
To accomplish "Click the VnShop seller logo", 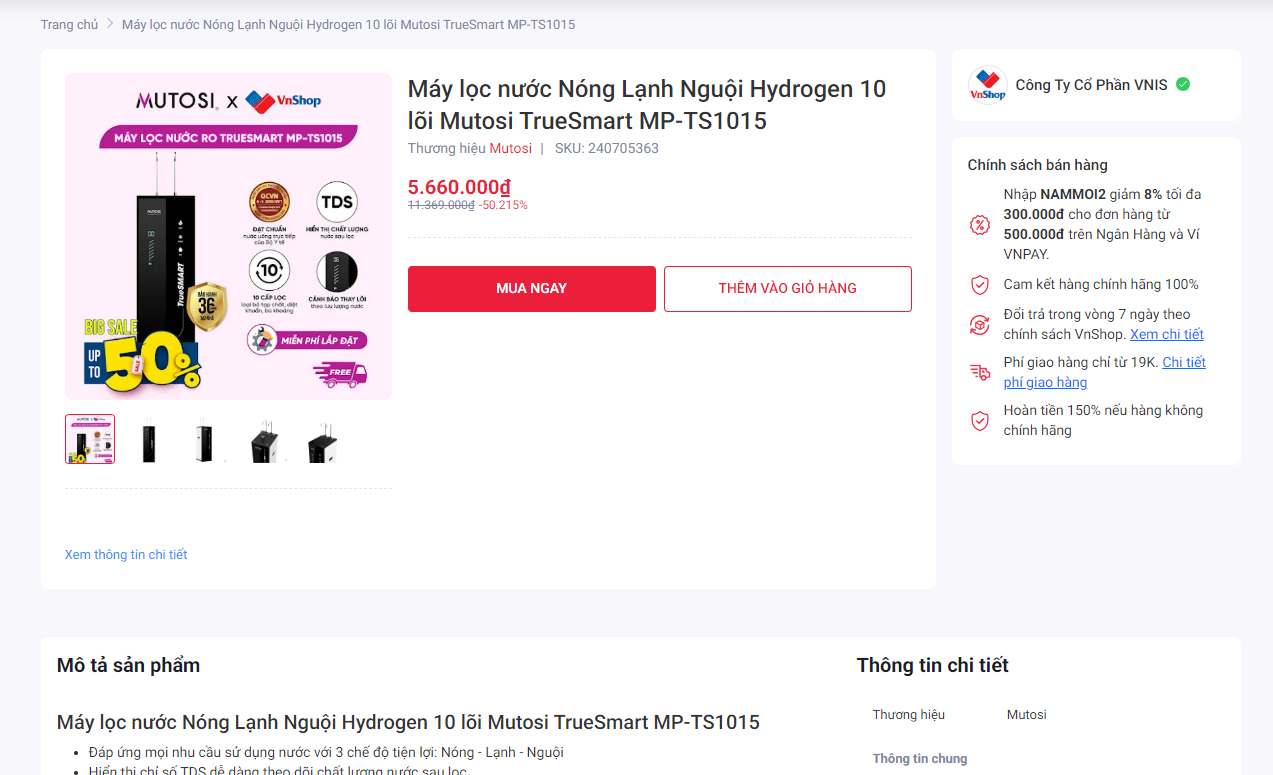I will click(987, 85).
